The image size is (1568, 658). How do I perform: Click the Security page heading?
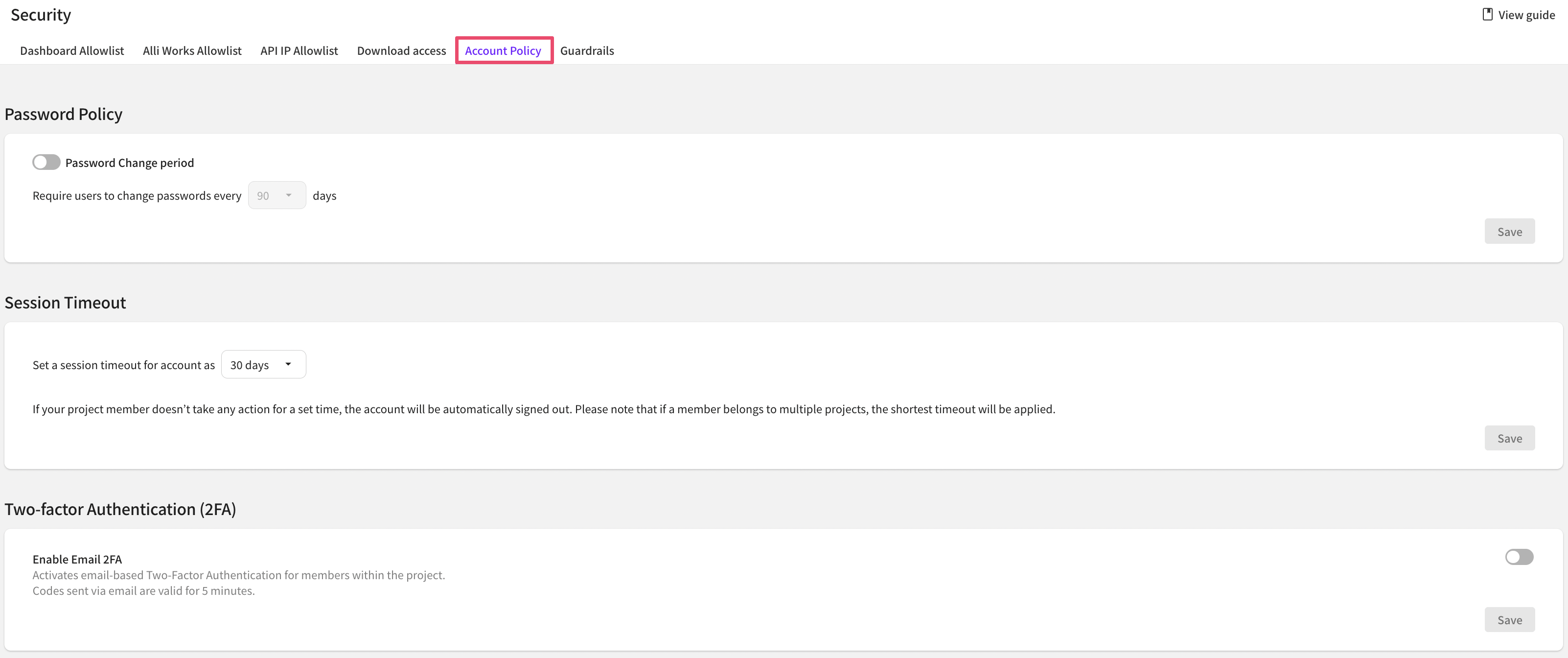(x=41, y=15)
